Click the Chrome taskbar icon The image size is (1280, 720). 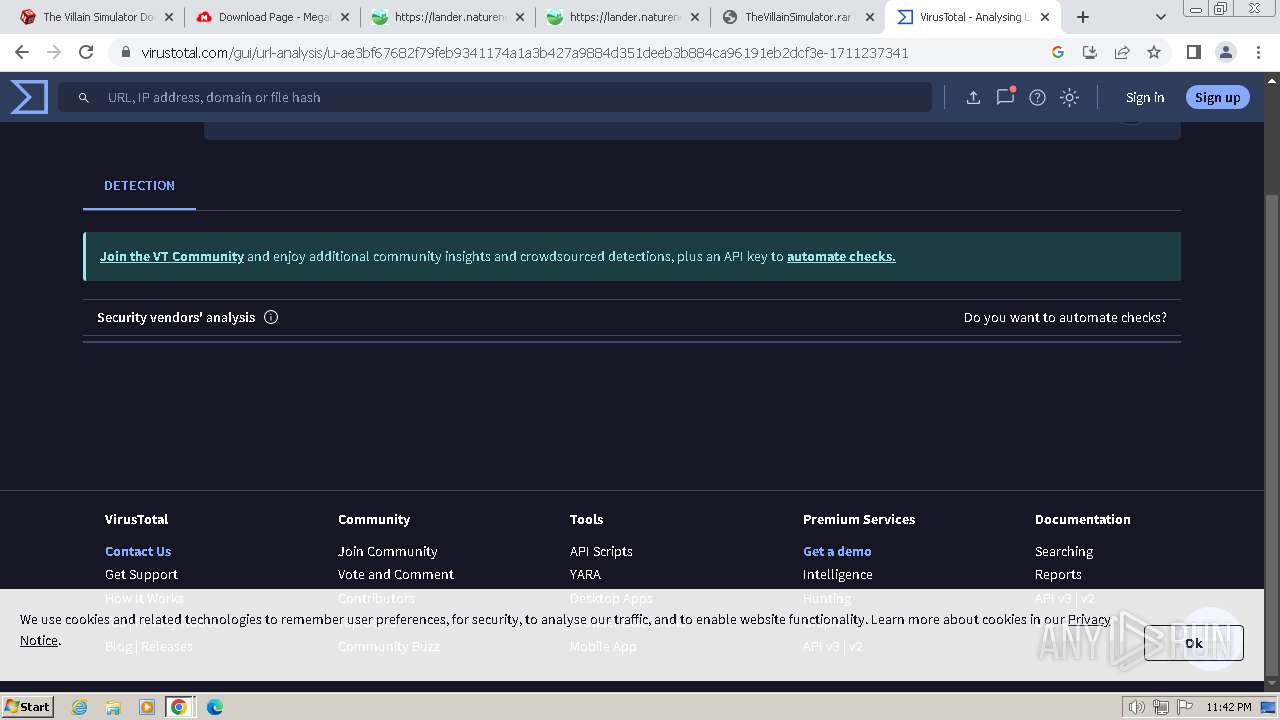click(x=179, y=707)
